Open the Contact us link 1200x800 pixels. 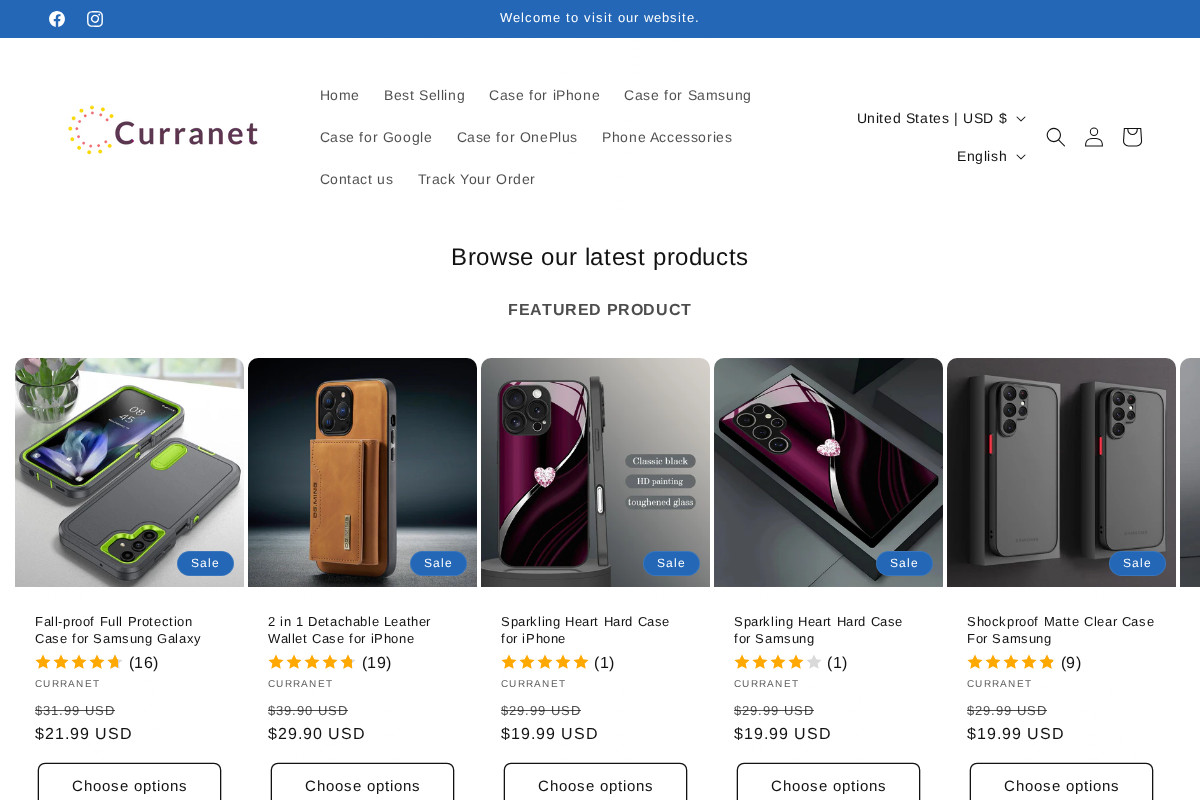coord(356,180)
